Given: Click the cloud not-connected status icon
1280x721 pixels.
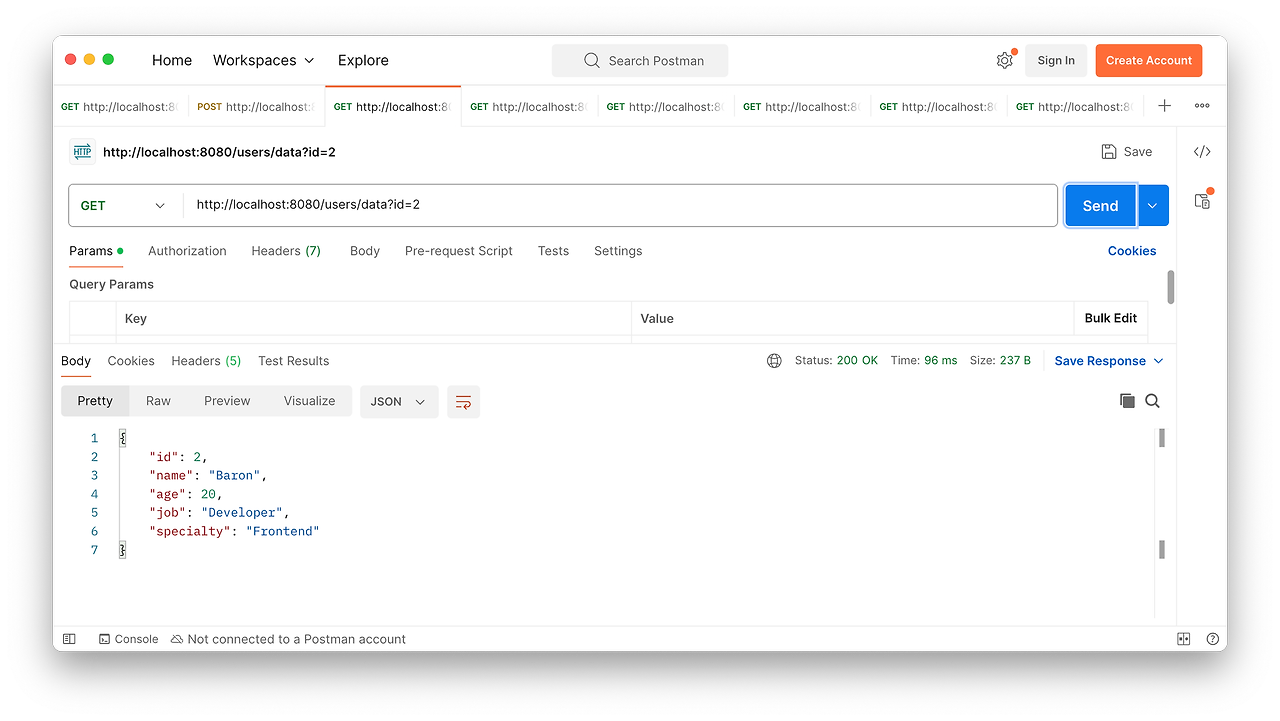Looking at the screenshot, I should click(177, 639).
